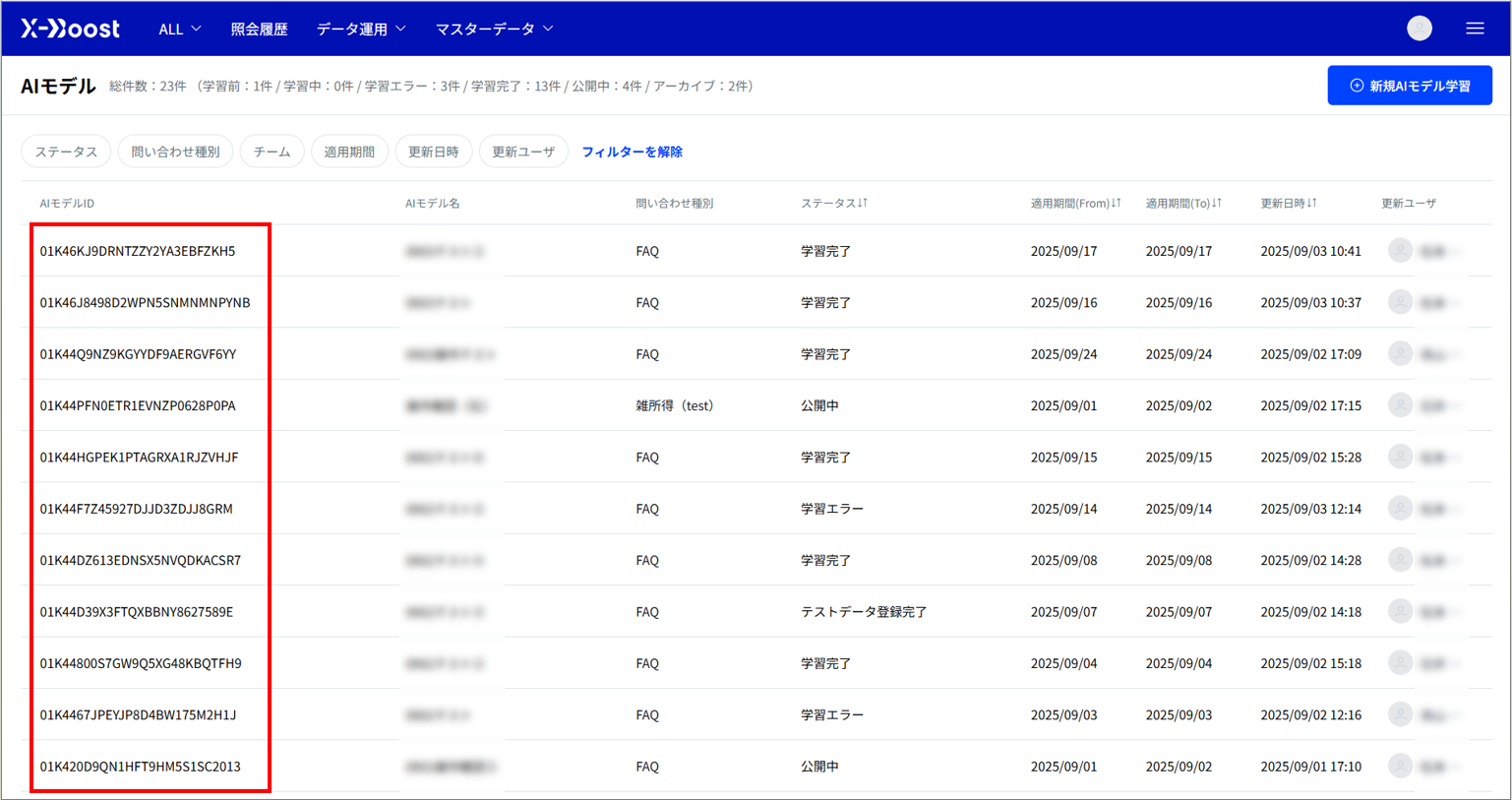The width and height of the screenshot is (1512, 800).
Task: Click user avatar in row 01K4467JPEYJP8D4BW175M2H1J
Action: click(1400, 714)
